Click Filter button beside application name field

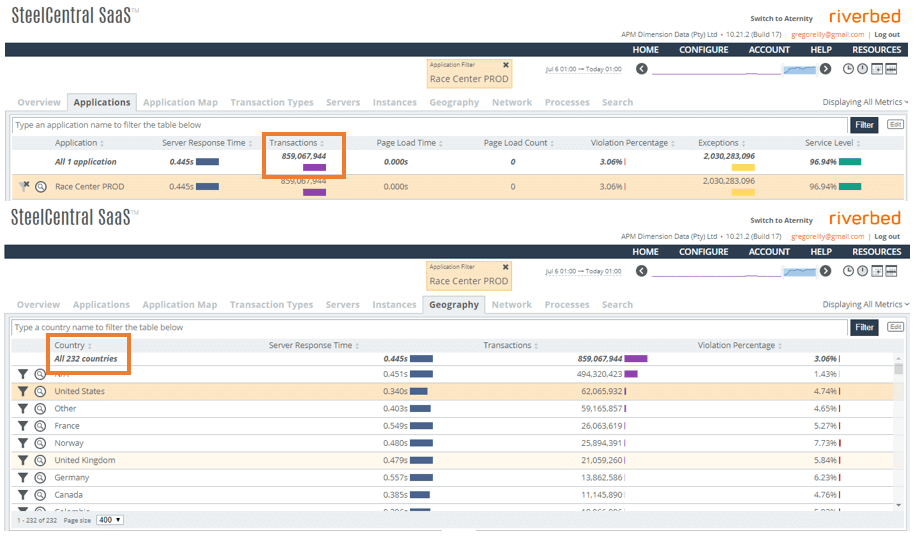[x=864, y=125]
